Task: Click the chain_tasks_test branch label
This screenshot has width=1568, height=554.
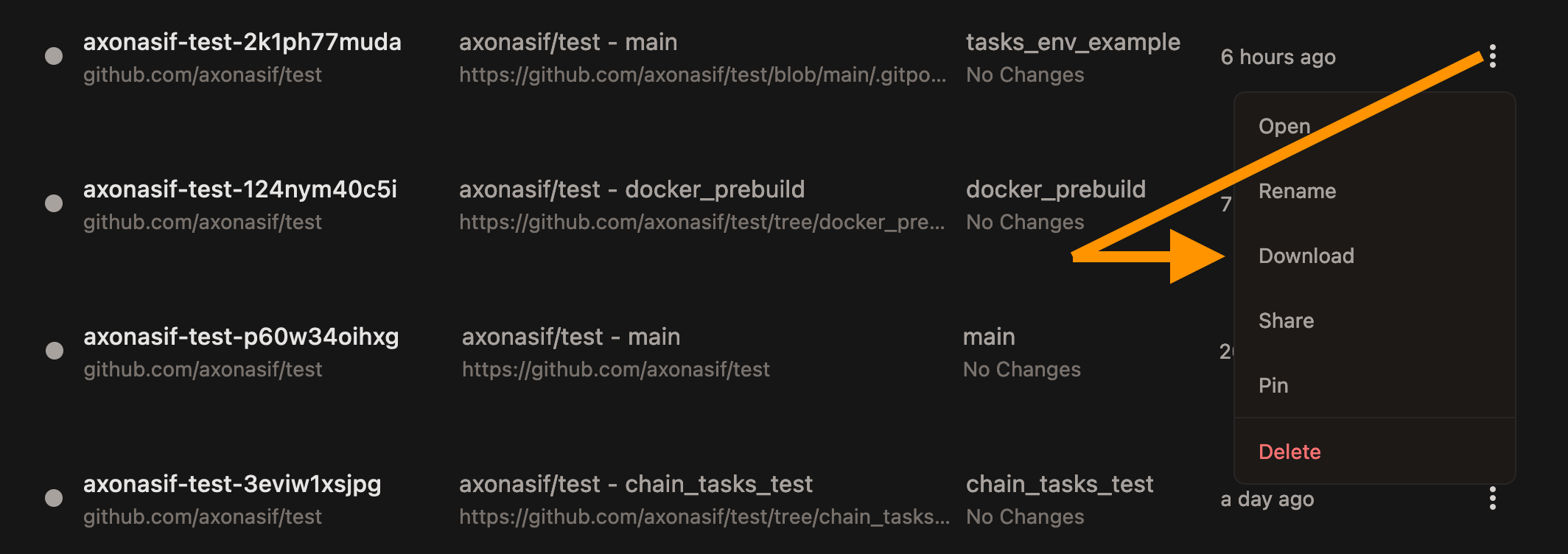Action: (x=1060, y=484)
